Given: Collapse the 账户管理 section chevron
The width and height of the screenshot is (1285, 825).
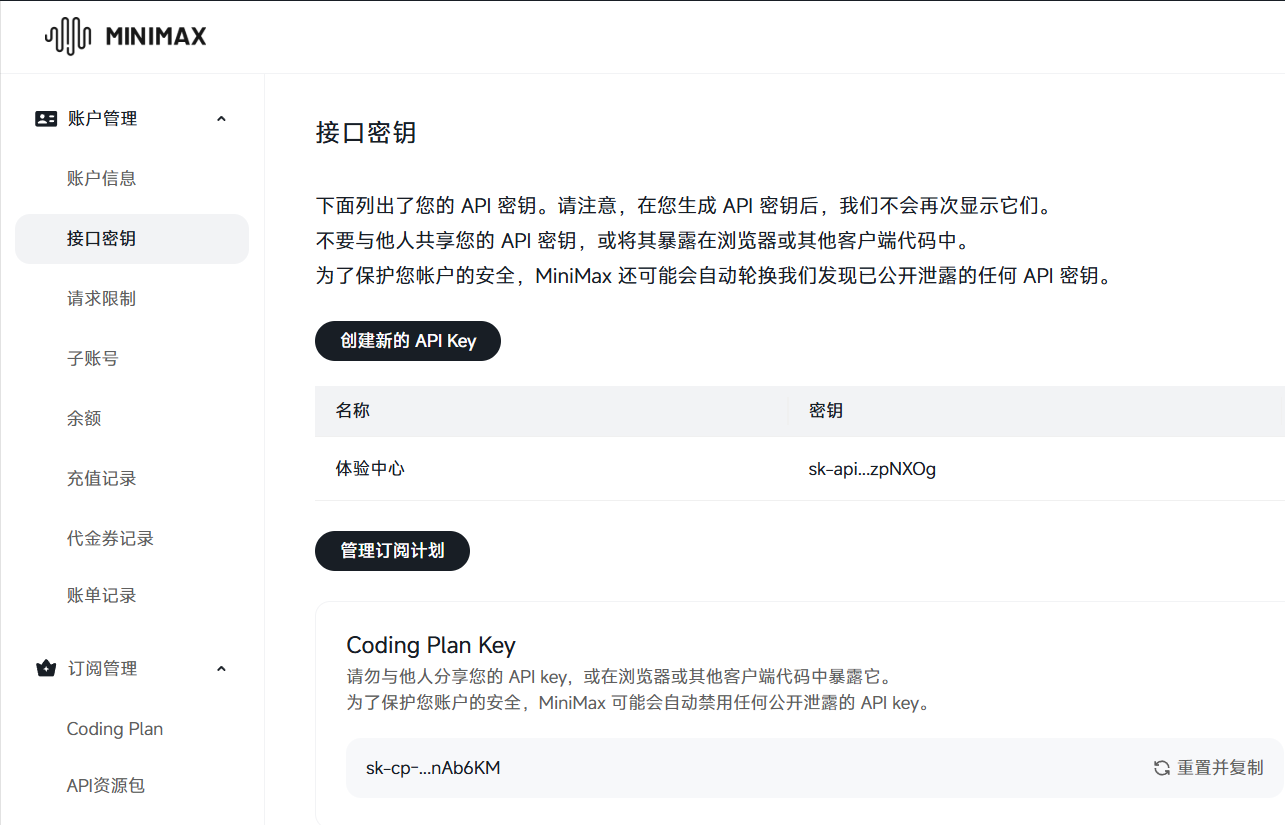Looking at the screenshot, I should coord(221,119).
